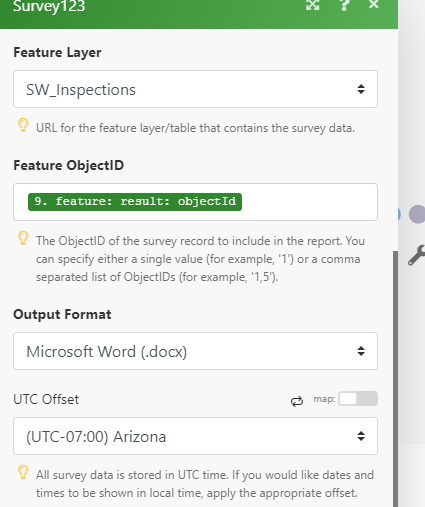Toggle the map switch for UTC Offset
Viewport: 425px width, 507px height.
pos(358,399)
